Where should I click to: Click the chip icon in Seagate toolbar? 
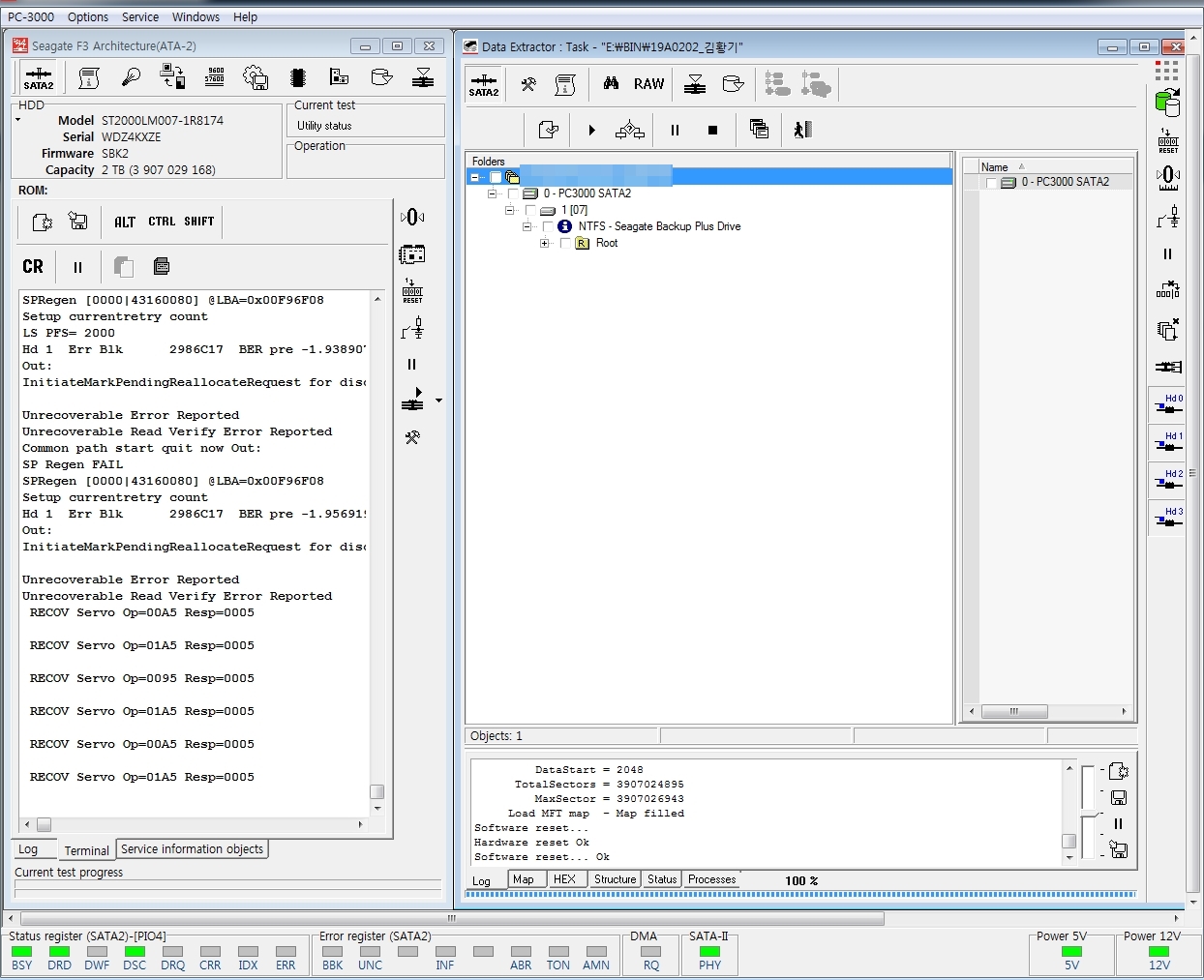coord(297,77)
